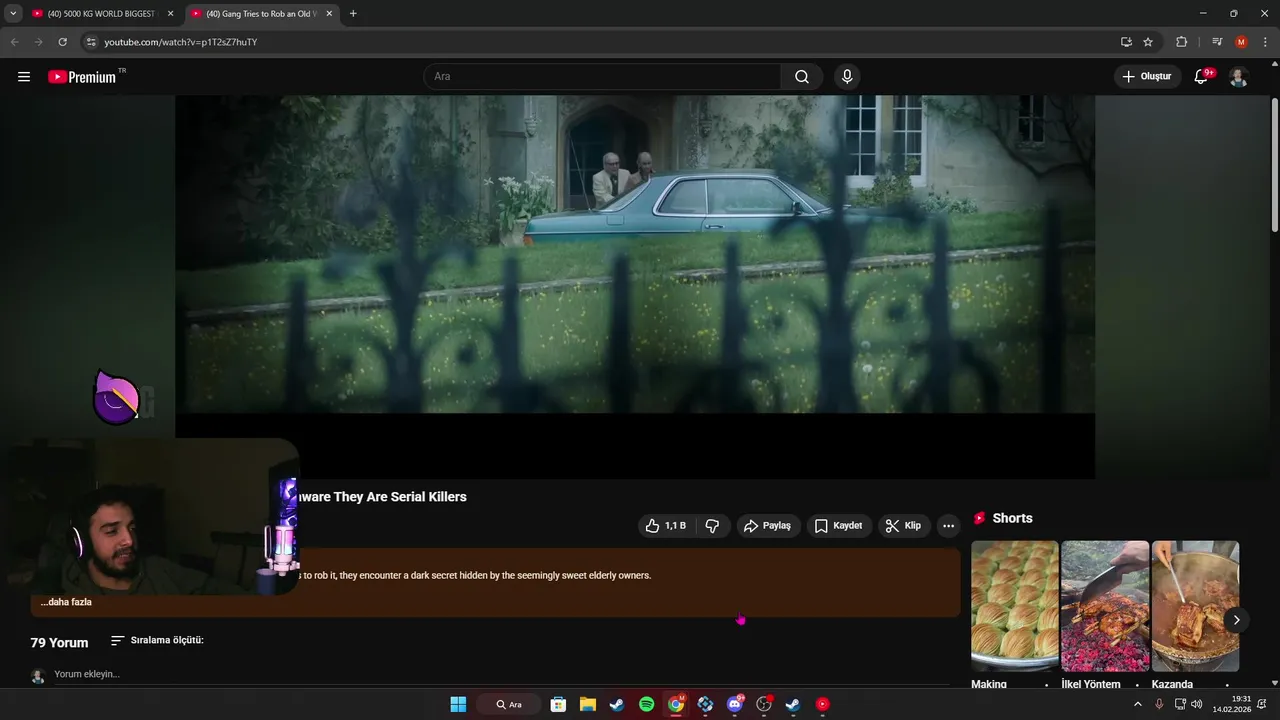
Task: Close the 5000 KG WORLD BIGGEST tab
Action: (170, 14)
